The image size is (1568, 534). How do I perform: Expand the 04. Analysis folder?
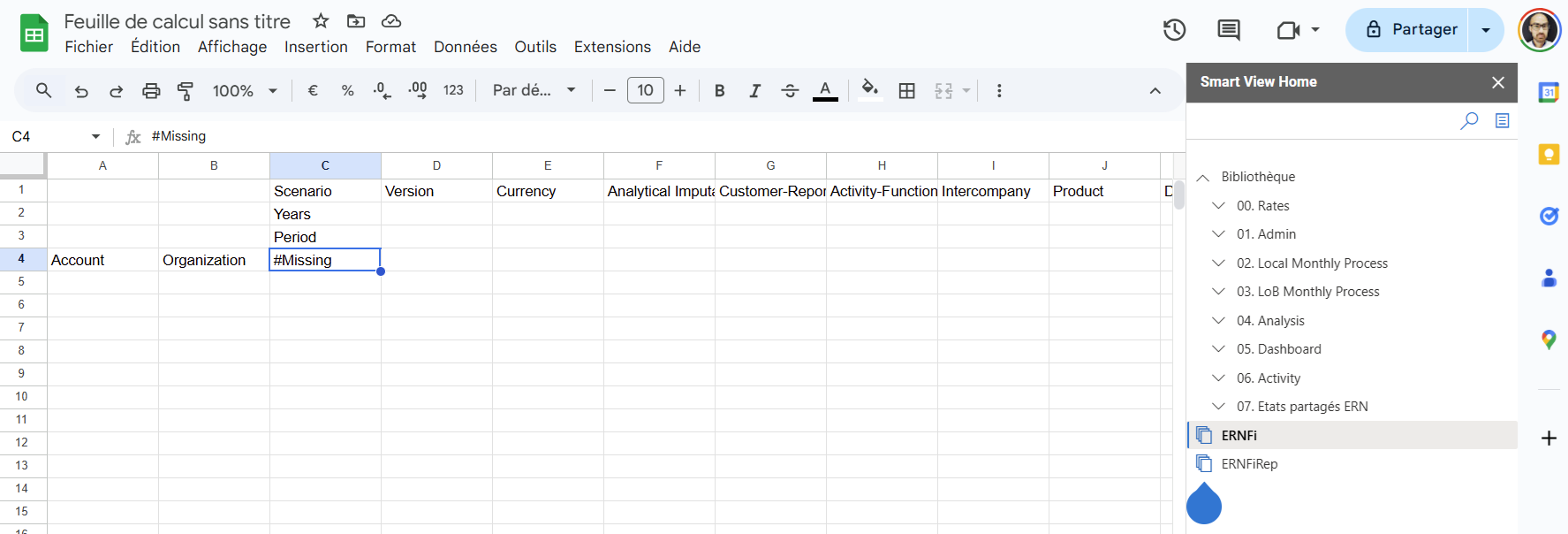[1218, 321]
